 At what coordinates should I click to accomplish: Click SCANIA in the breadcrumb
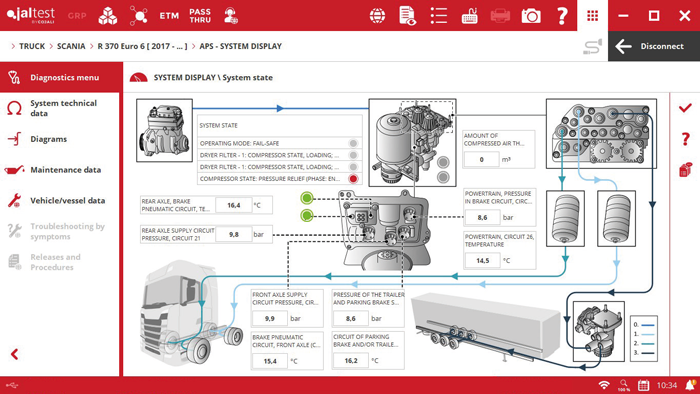click(x=71, y=46)
